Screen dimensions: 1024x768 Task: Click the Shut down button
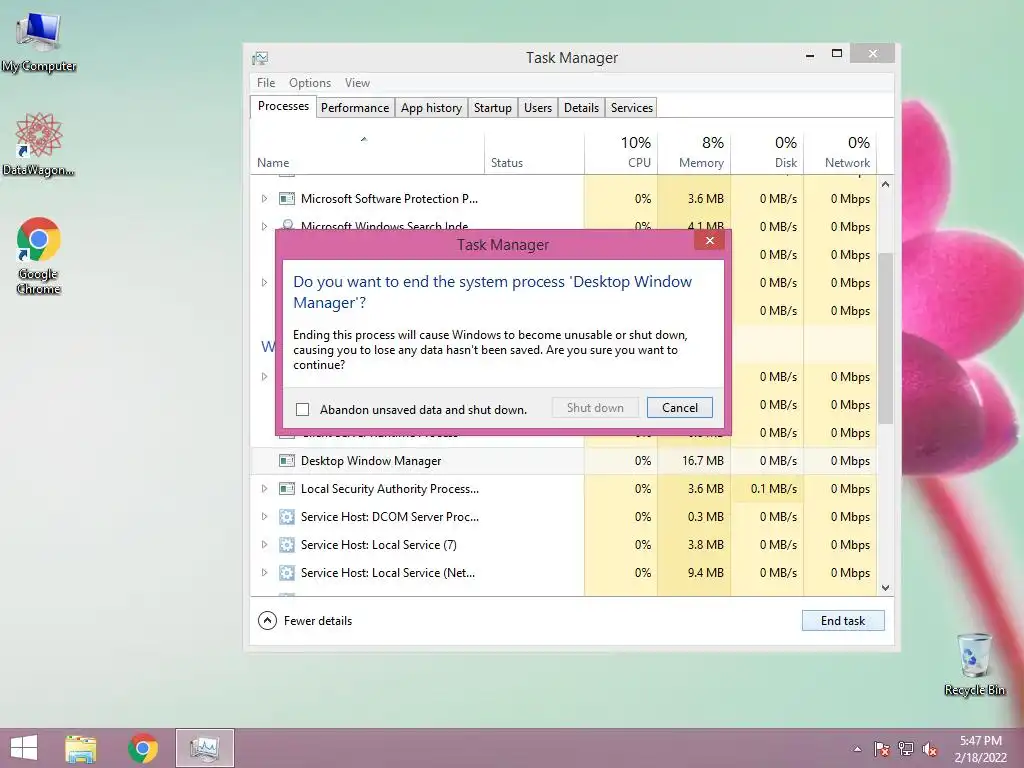click(x=595, y=408)
